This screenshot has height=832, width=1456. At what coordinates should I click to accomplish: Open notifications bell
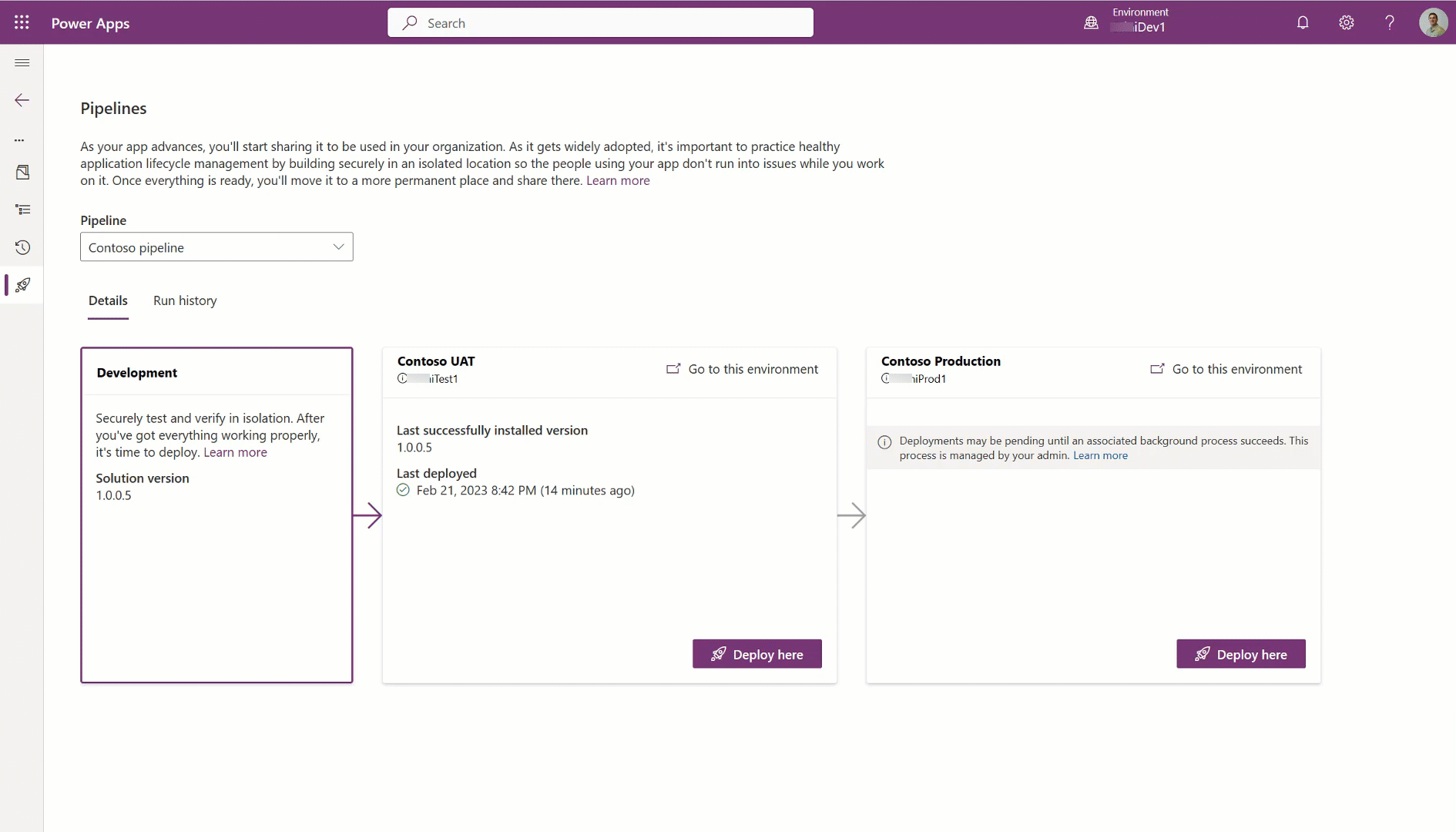click(1303, 22)
